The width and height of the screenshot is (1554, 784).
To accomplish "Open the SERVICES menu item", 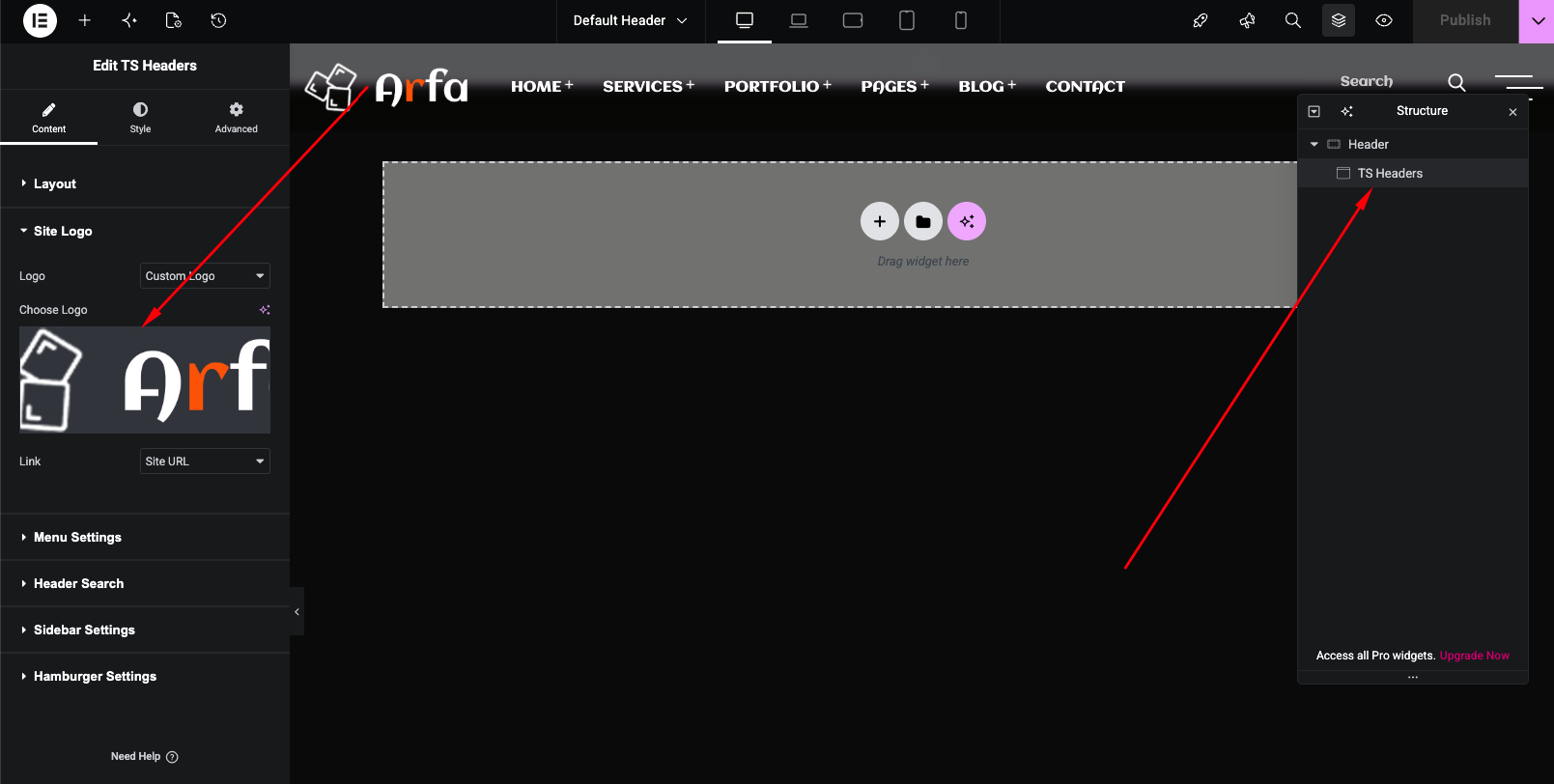I will pos(648,86).
